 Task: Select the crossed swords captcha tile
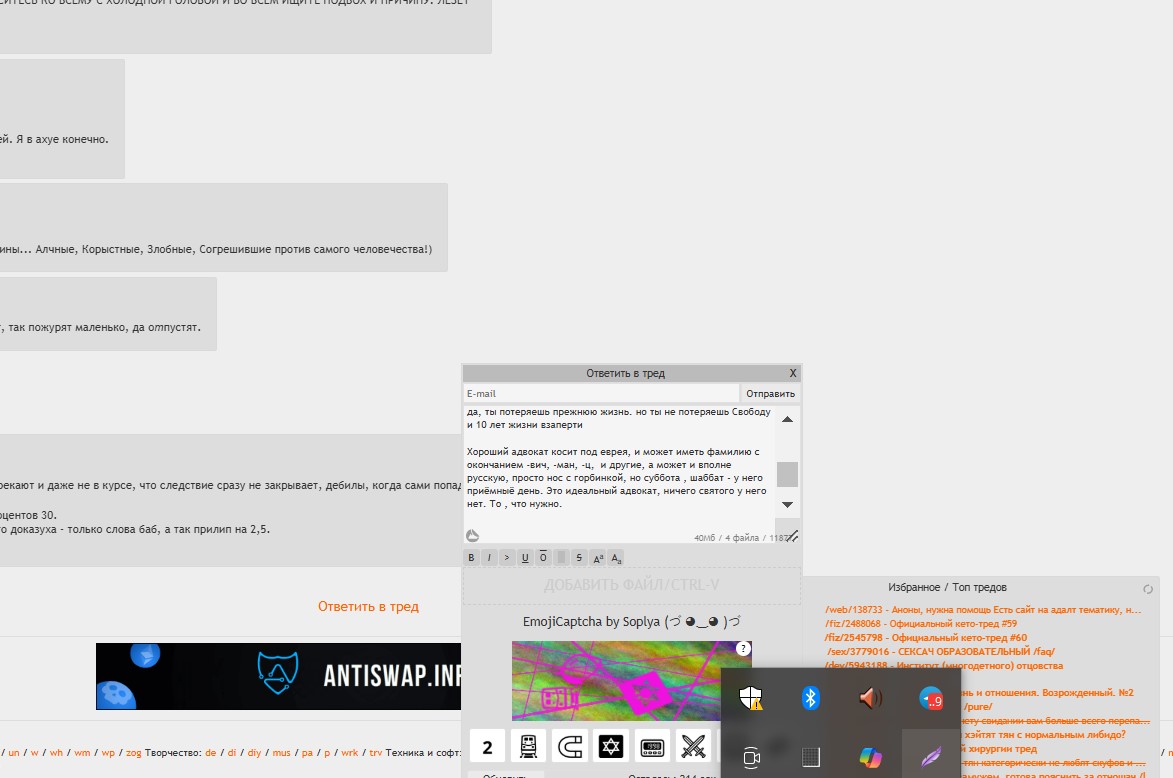693,747
